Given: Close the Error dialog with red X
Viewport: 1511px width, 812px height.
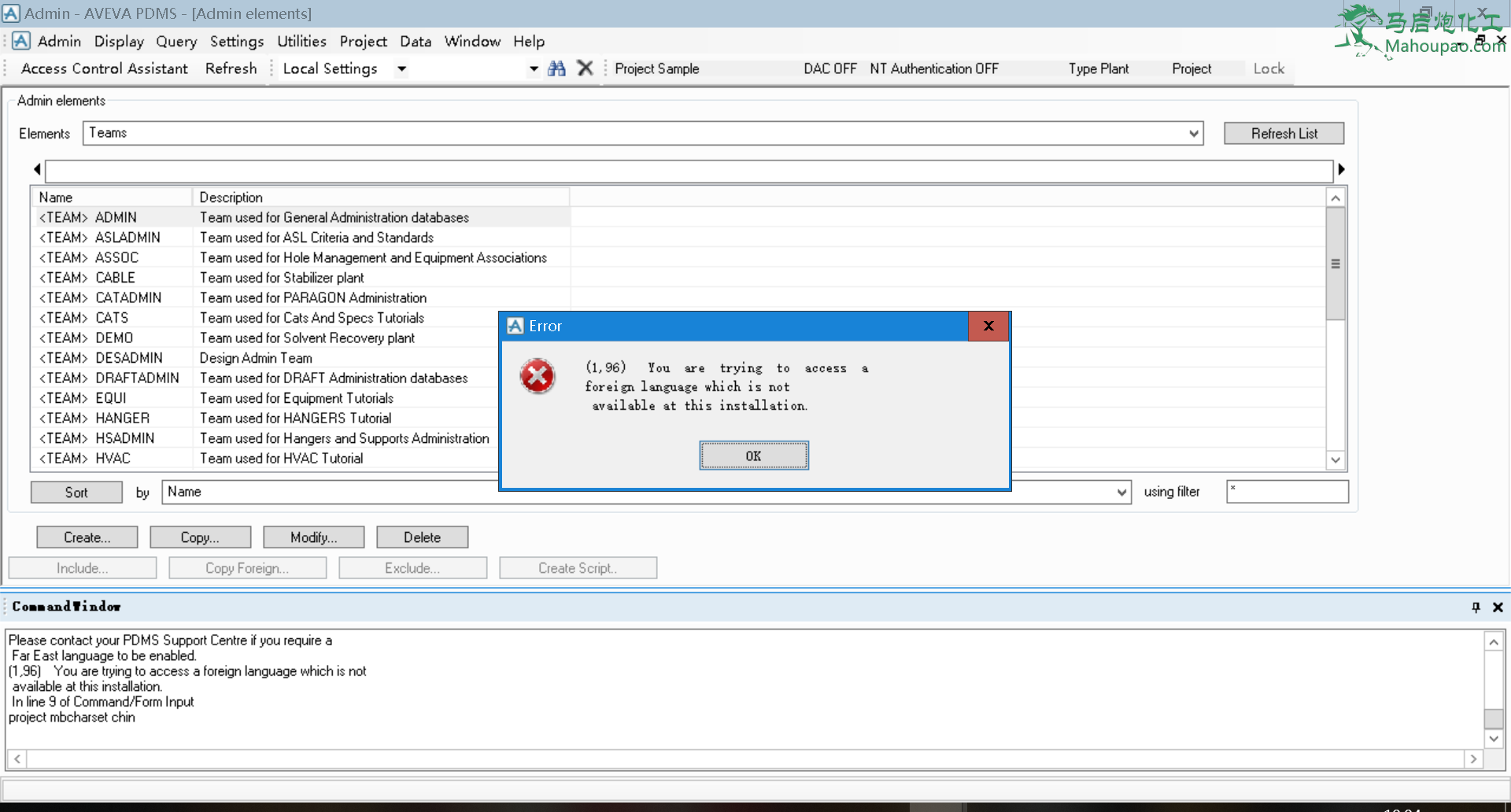Looking at the screenshot, I should pyautogui.click(x=988, y=326).
